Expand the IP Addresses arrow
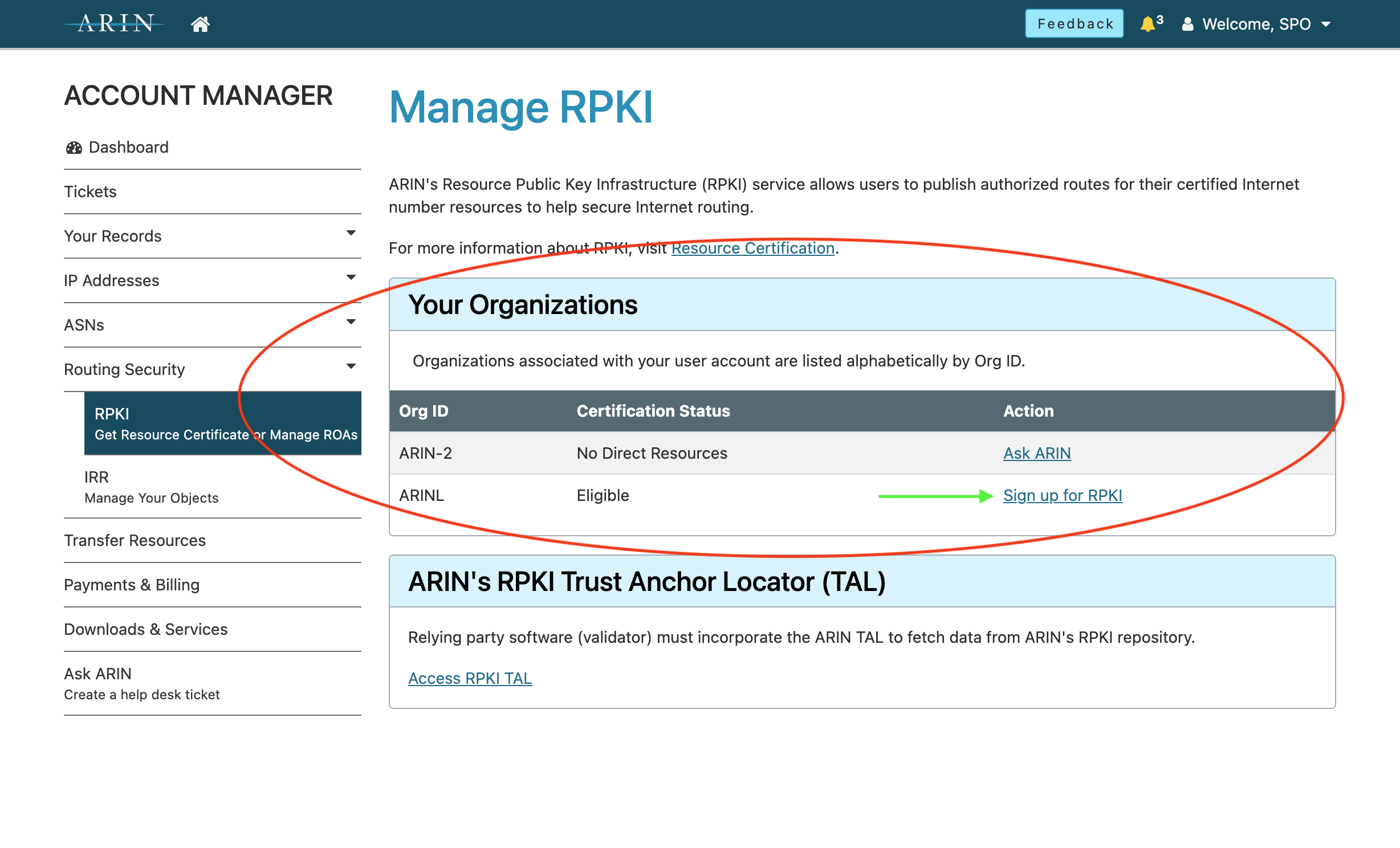The width and height of the screenshot is (1400, 848). pyautogui.click(x=351, y=278)
